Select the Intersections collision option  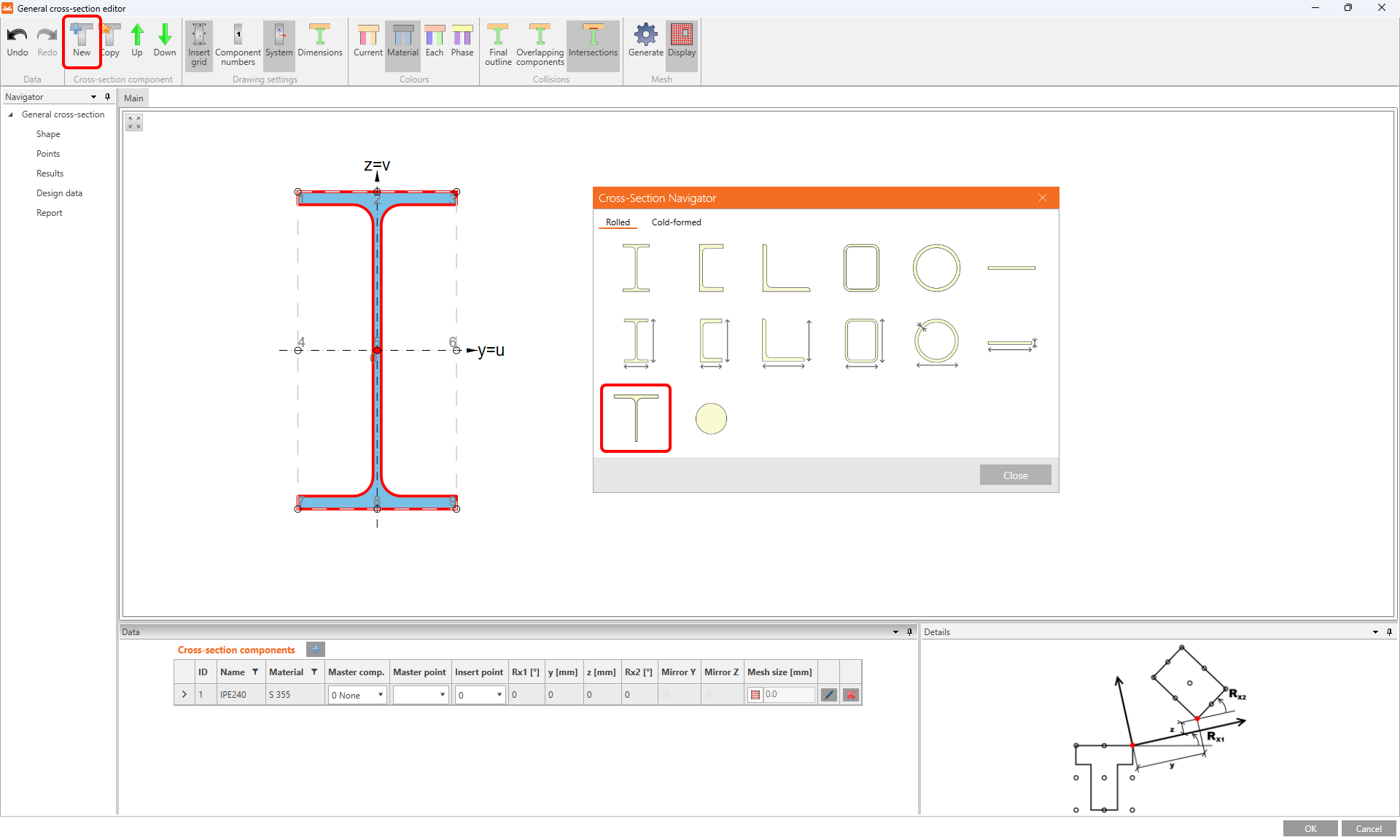pyautogui.click(x=593, y=42)
